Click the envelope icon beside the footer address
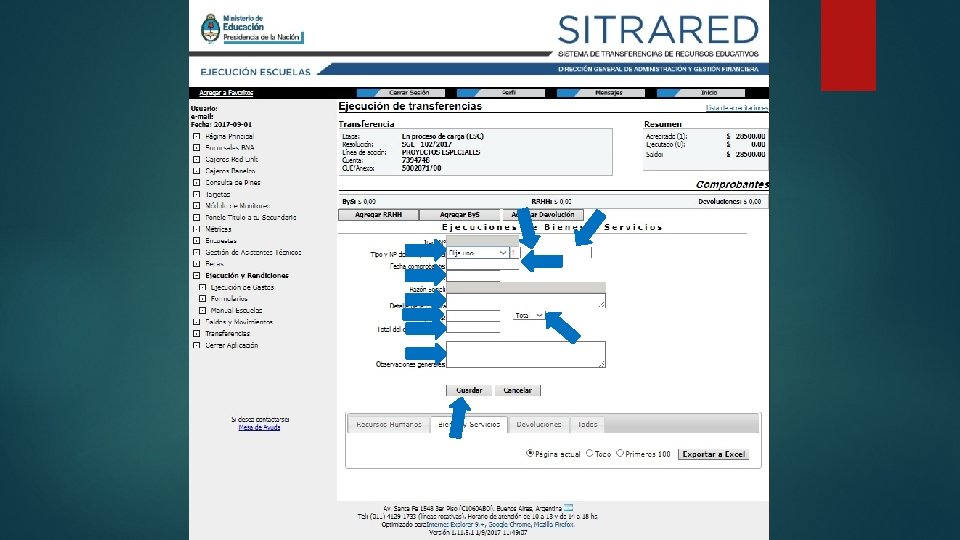Viewport: 960px width, 540px height. [x=568, y=508]
